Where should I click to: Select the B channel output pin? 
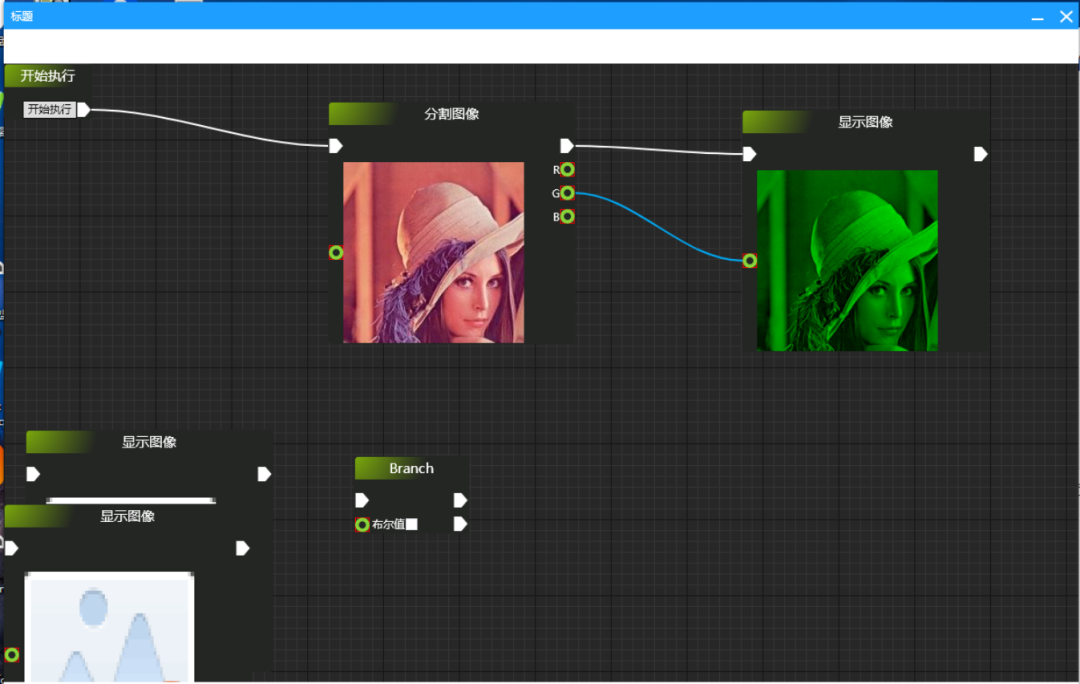pos(567,217)
